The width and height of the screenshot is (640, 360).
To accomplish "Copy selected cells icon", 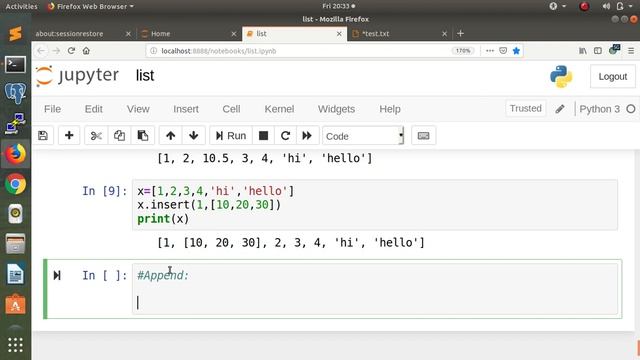I will tap(119, 136).
